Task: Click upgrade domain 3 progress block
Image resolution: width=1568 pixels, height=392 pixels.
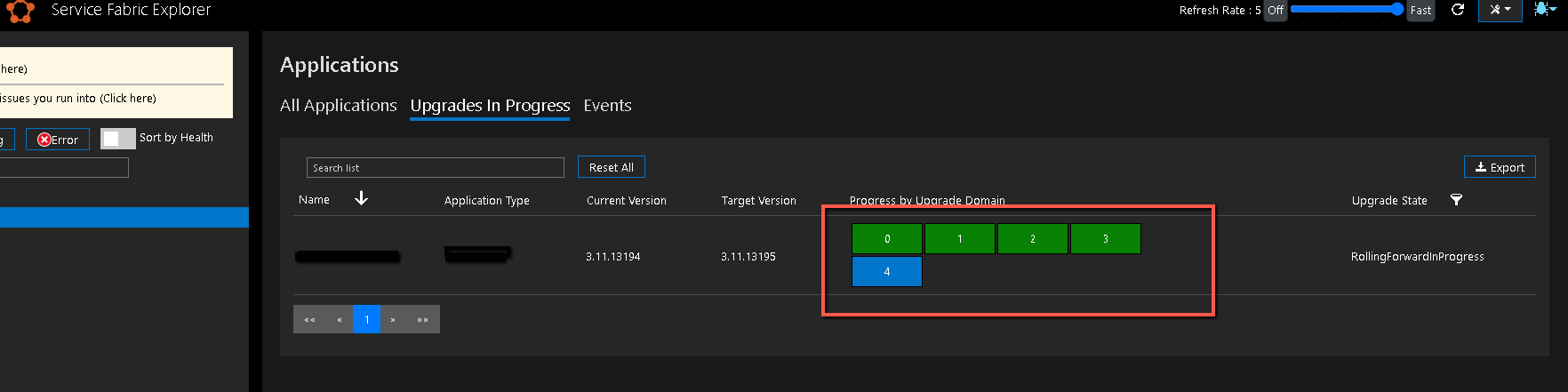Action: coord(1106,238)
